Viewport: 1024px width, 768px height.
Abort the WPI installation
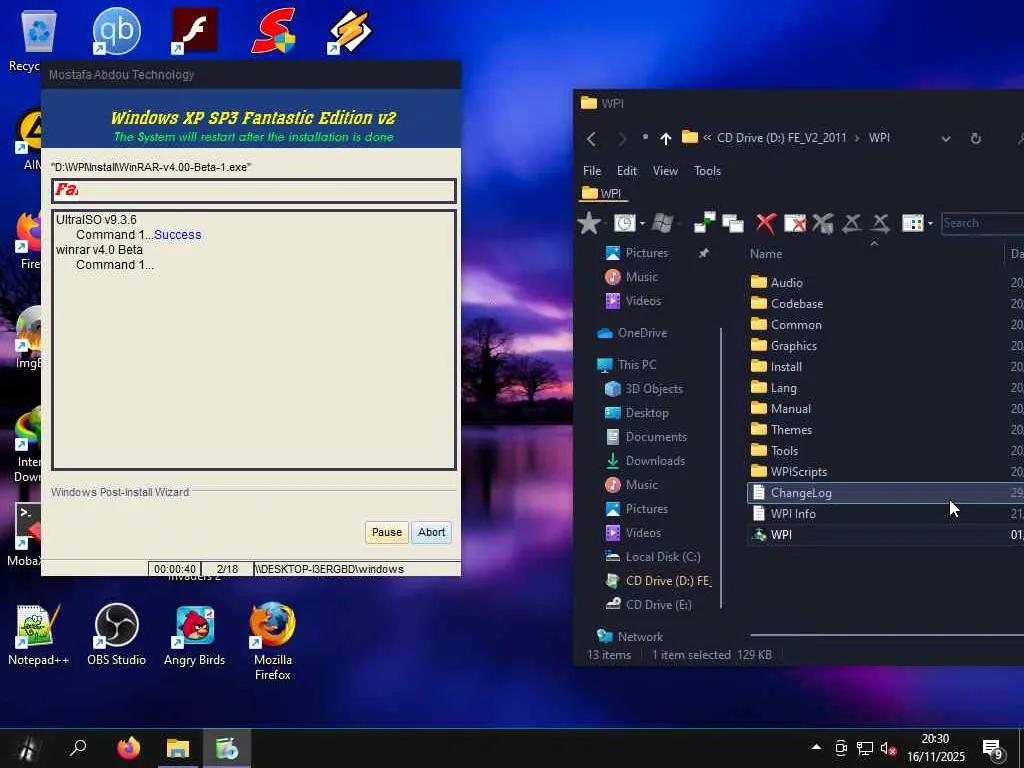(432, 532)
